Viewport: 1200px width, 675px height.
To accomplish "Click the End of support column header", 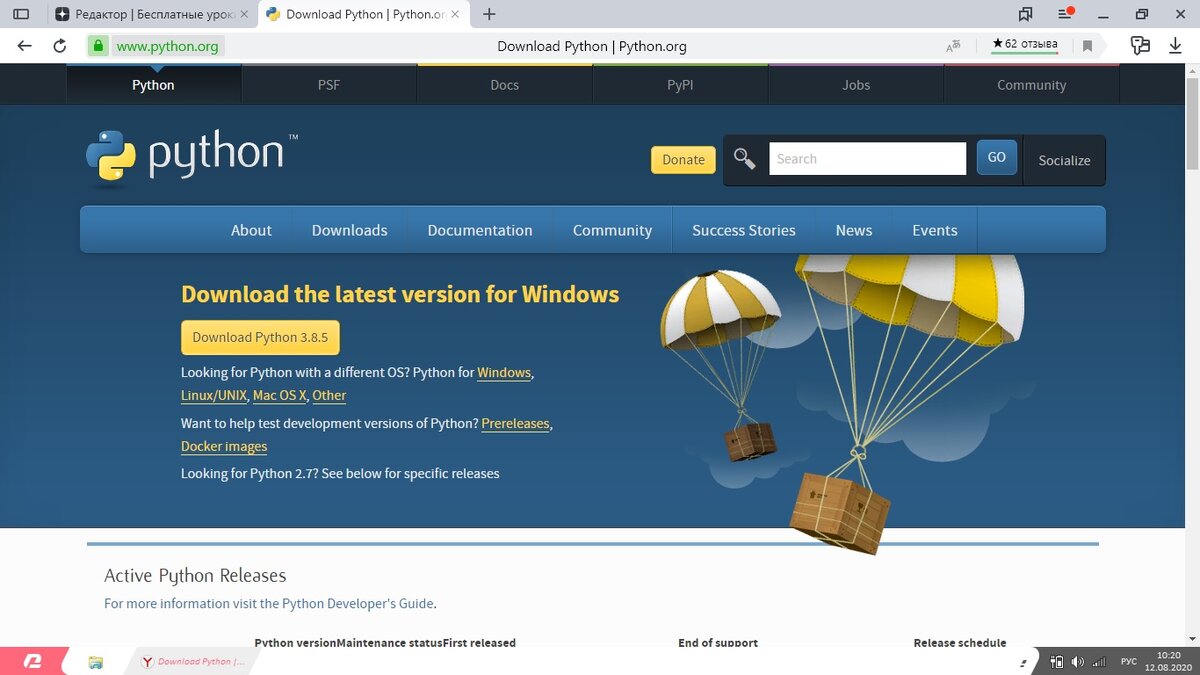I will coord(718,642).
